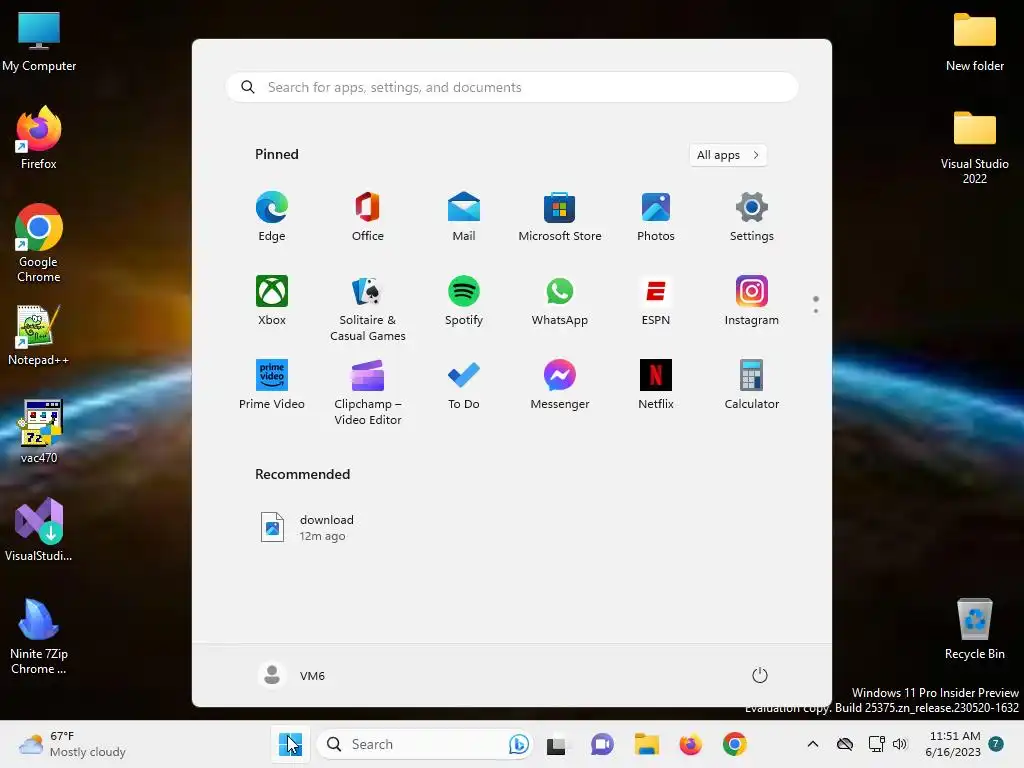Select Firefox desktop shortcut
Viewport: 1024px width, 768px height.
click(39, 138)
